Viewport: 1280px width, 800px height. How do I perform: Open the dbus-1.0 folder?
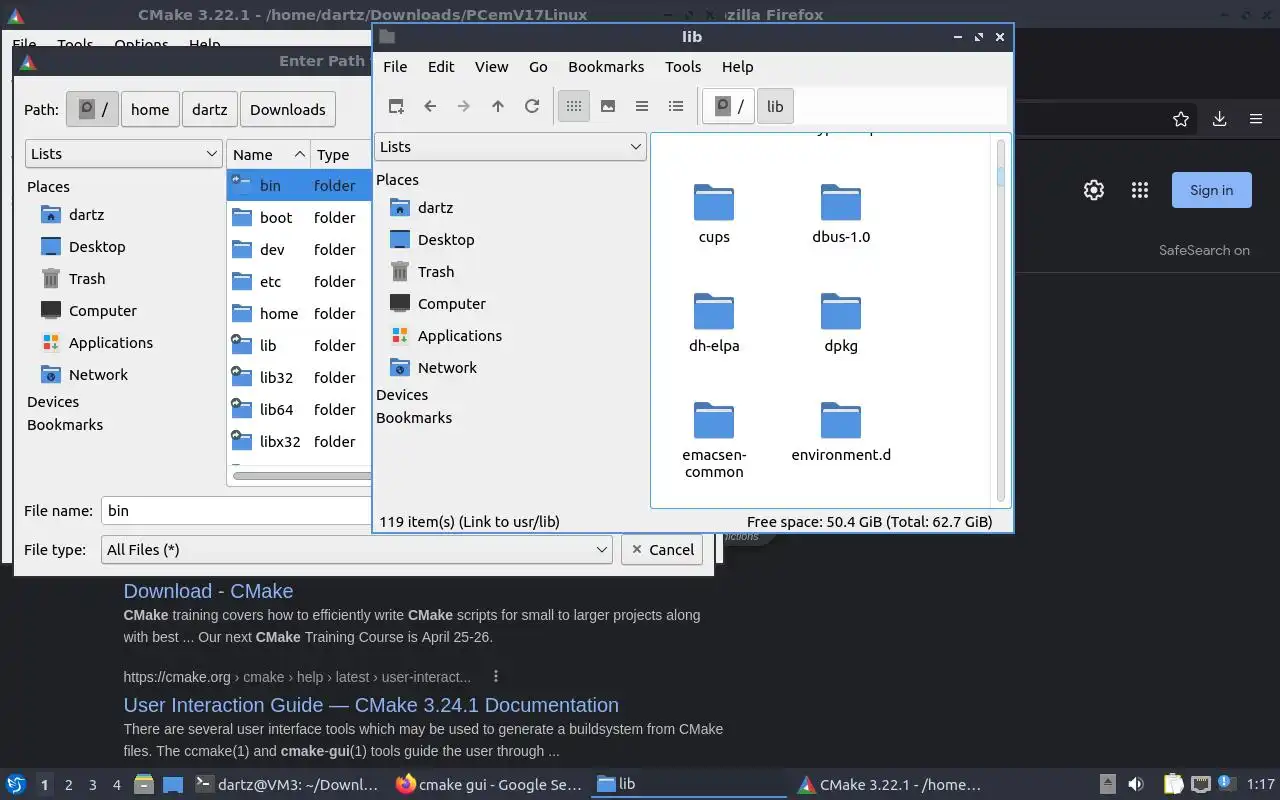(x=841, y=214)
